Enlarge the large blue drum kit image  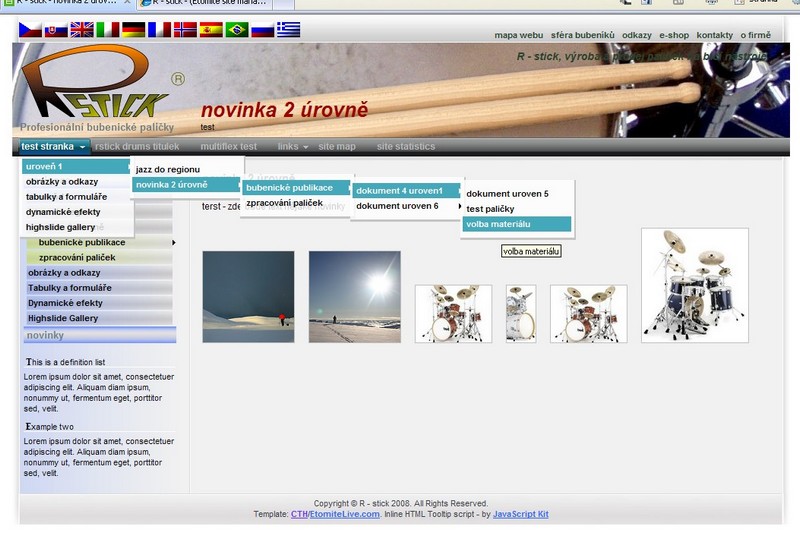click(695, 286)
